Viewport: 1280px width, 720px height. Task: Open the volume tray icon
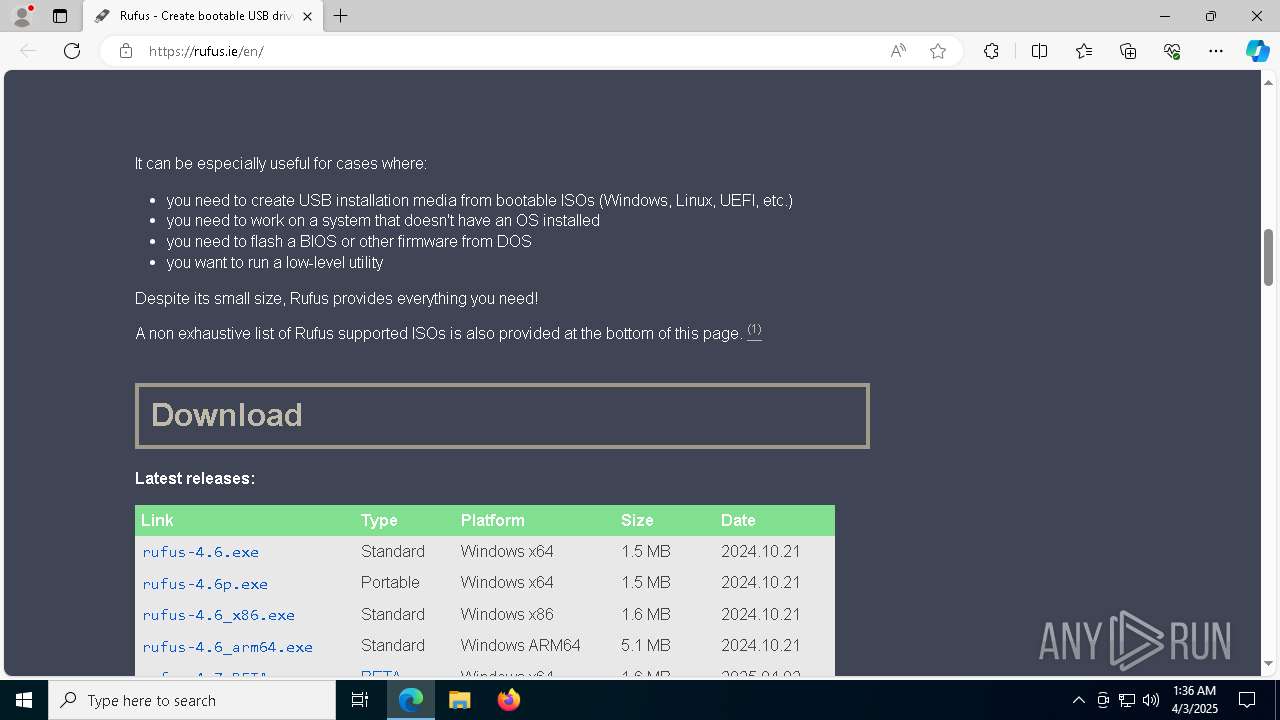[1150, 700]
